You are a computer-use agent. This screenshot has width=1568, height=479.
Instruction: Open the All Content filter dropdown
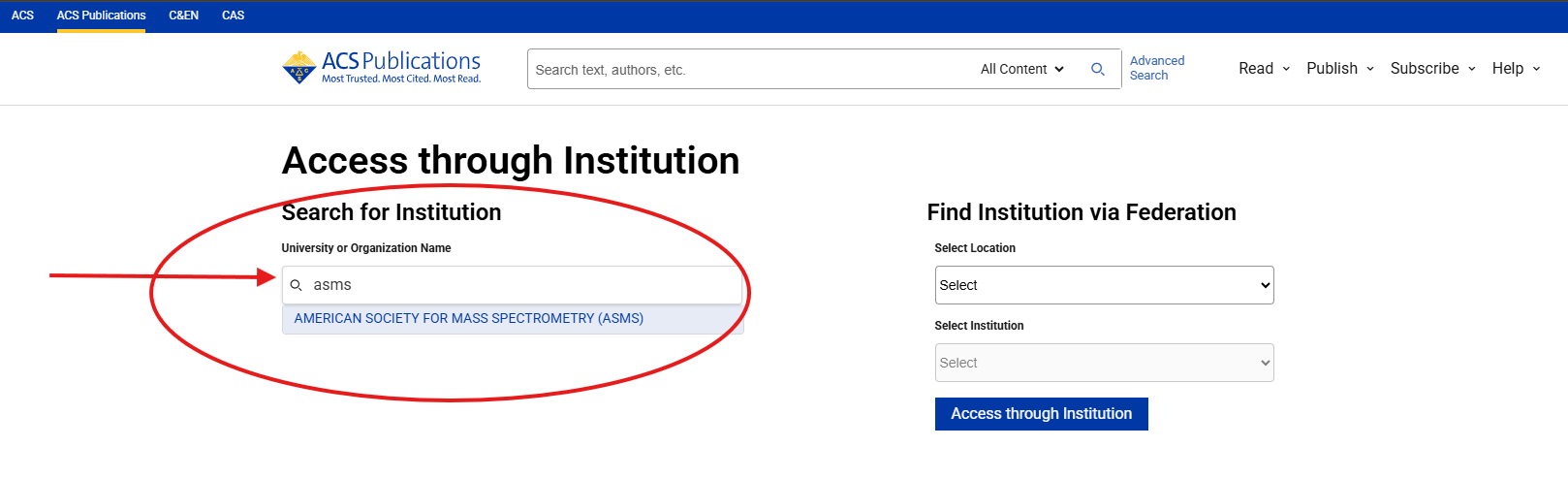[1021, 69]
